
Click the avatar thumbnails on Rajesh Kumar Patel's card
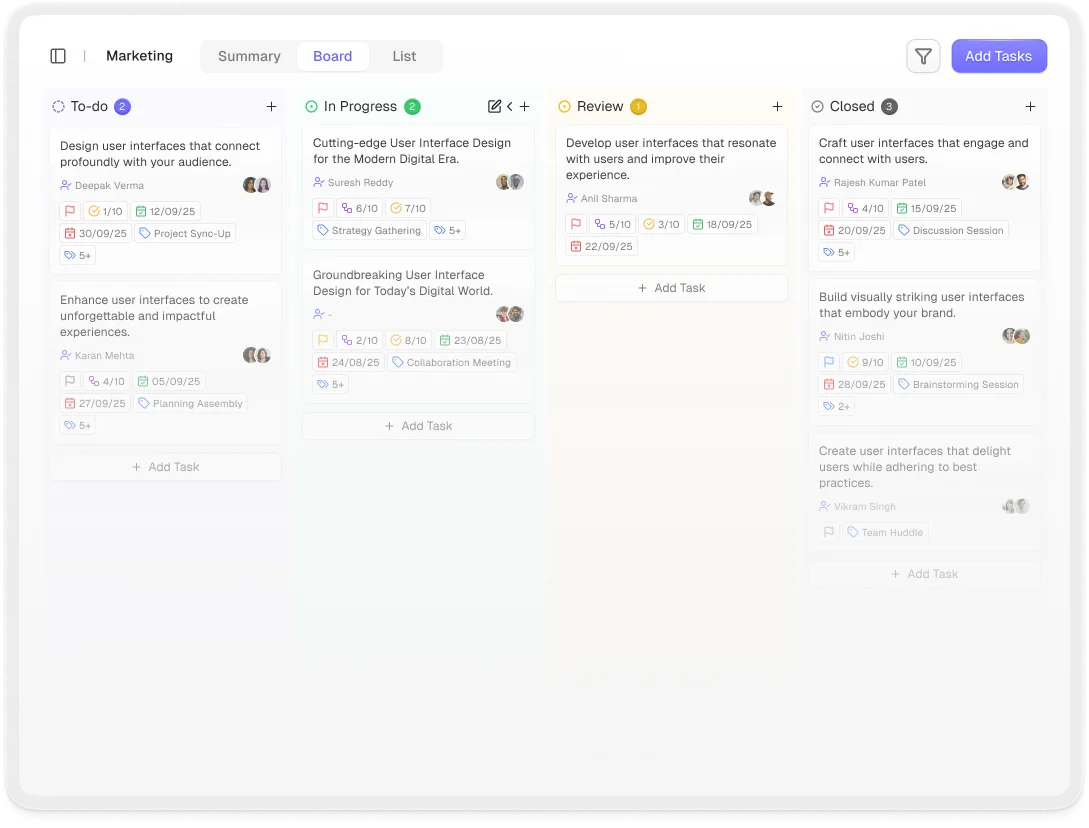(x=1014, y=182)
